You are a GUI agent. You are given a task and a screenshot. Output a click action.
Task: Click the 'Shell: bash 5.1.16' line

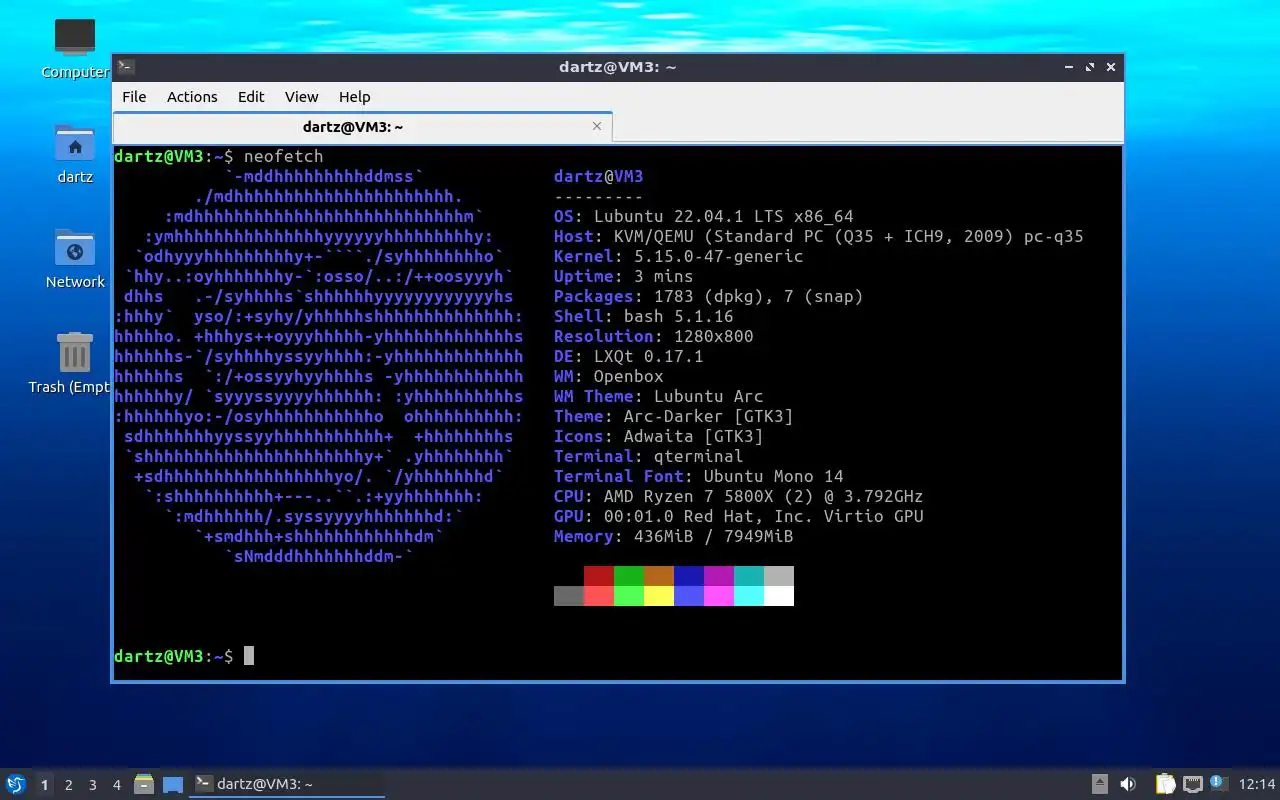pos(644,316)
